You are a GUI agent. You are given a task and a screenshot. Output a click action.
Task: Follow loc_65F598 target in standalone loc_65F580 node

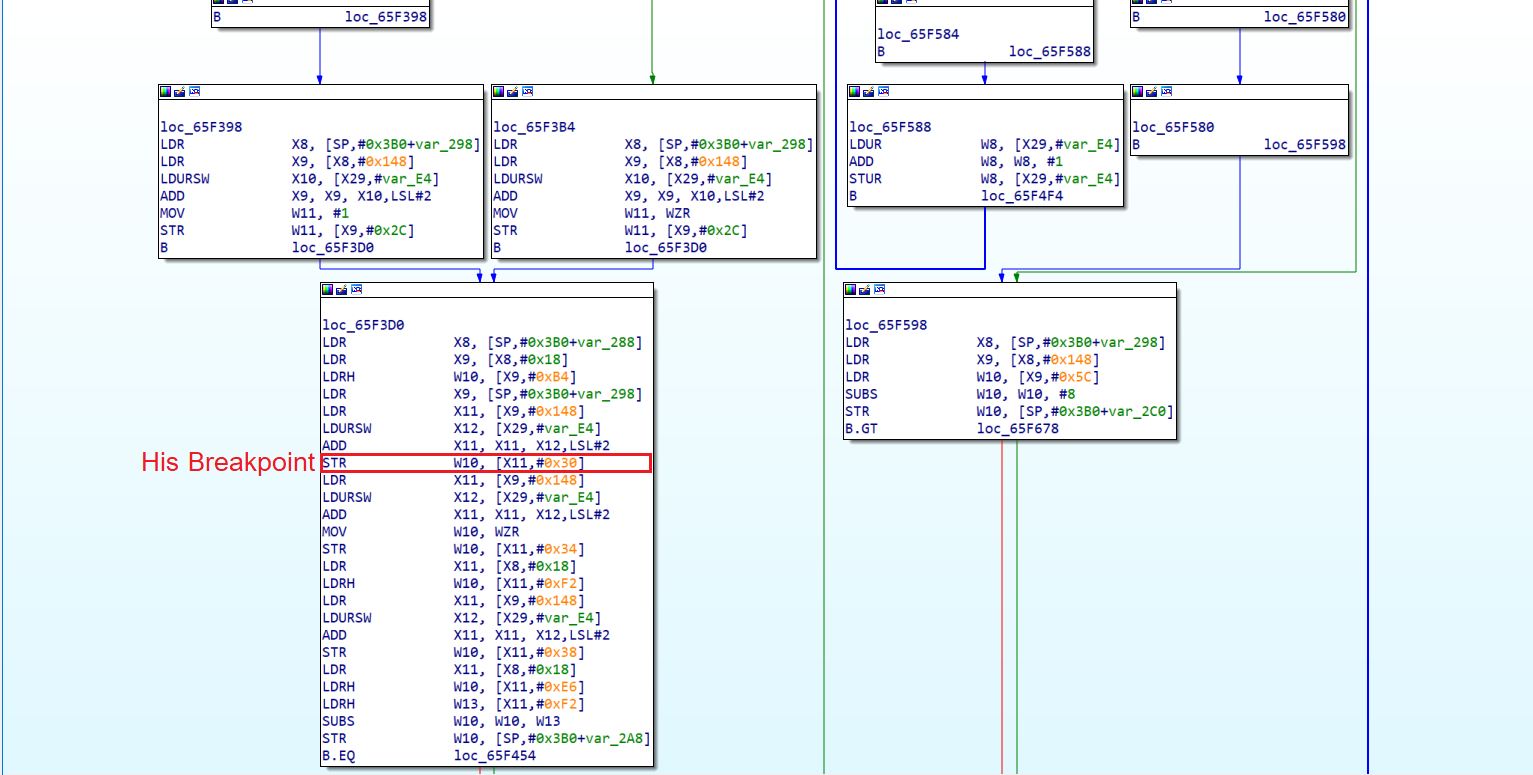coord(1305,144)
